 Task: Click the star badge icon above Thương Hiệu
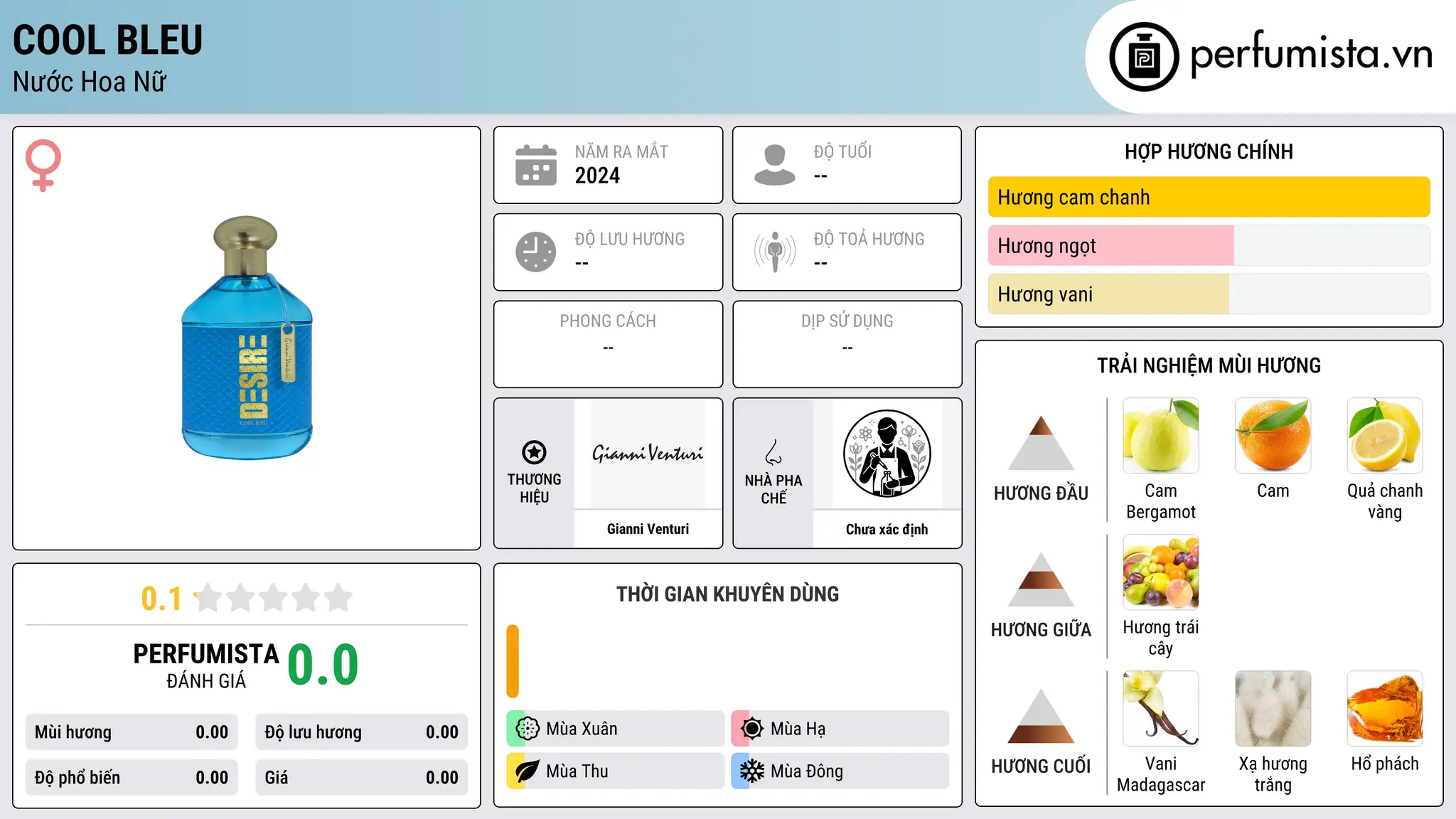point(534,452)
